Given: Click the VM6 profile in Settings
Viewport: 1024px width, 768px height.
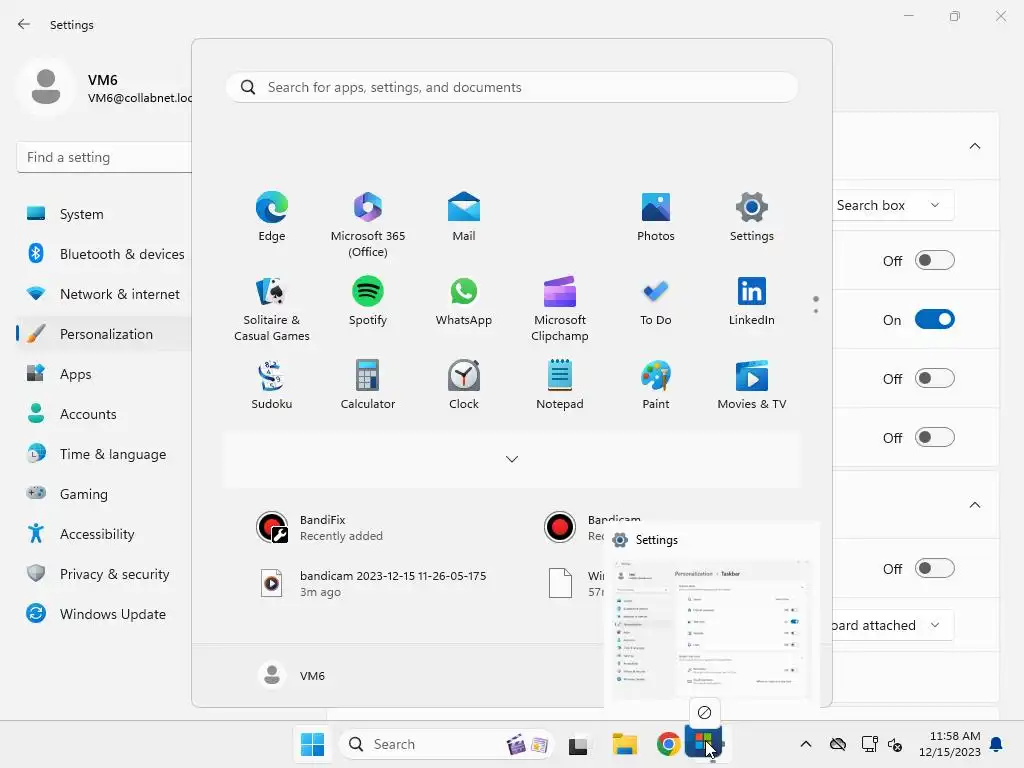Looking at the screenshot, I should point(104,88).
